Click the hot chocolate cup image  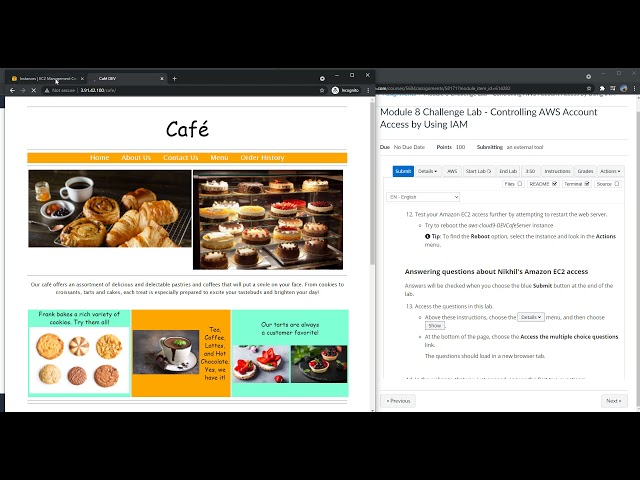pos(166,352)
